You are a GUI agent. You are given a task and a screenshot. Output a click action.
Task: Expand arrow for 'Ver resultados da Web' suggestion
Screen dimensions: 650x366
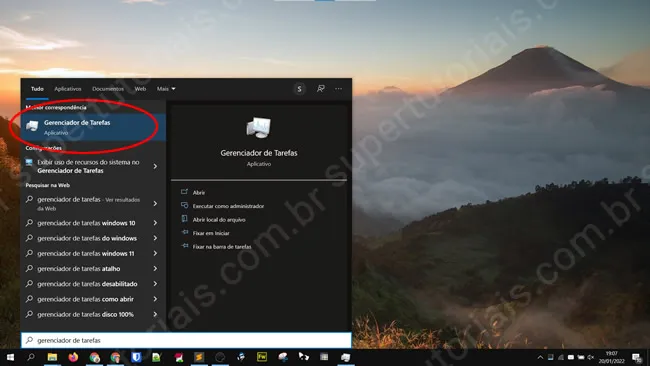click(x=155, y=204)
